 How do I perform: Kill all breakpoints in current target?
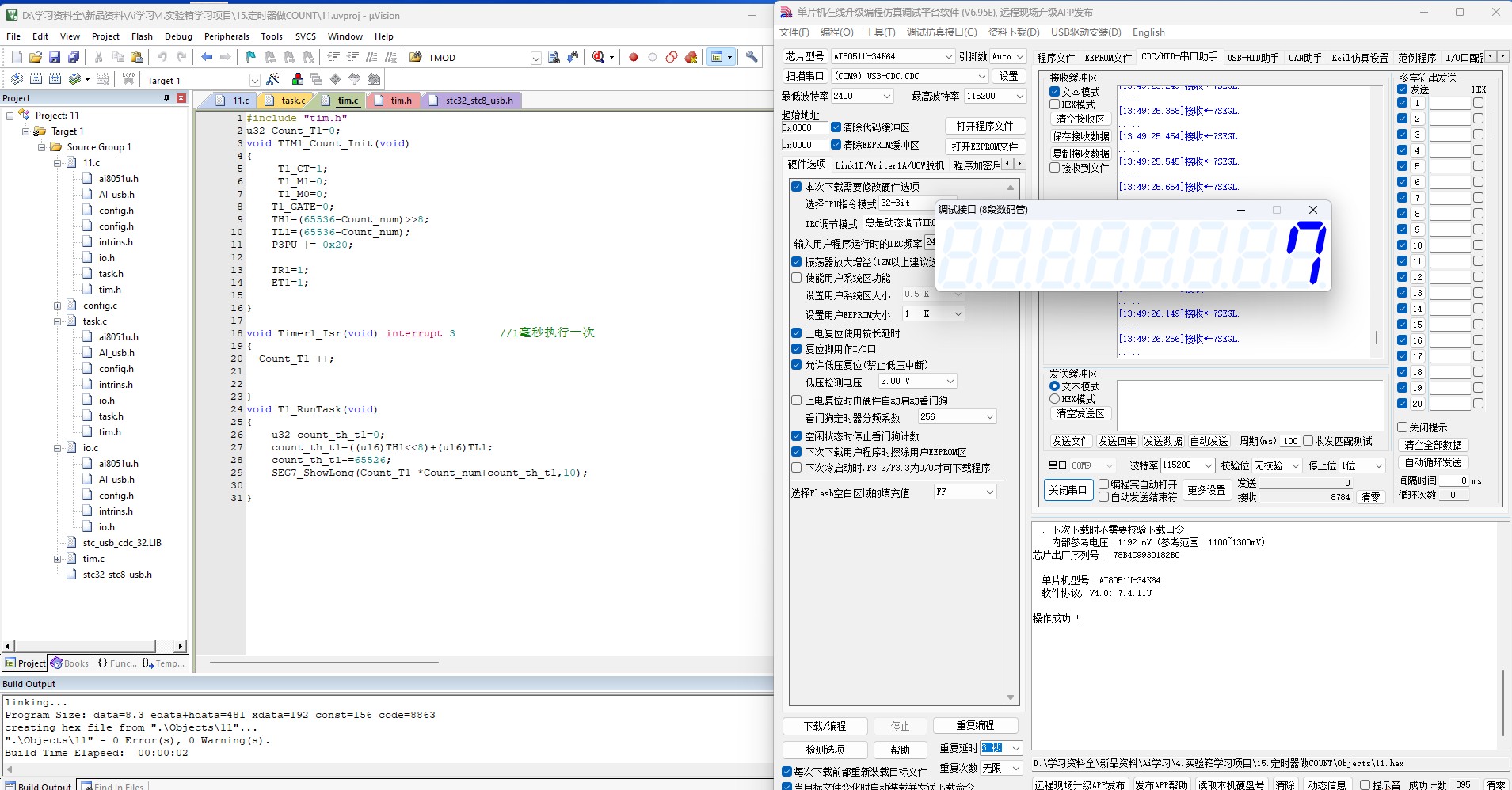pyautogui.click(x=691, y=57)
